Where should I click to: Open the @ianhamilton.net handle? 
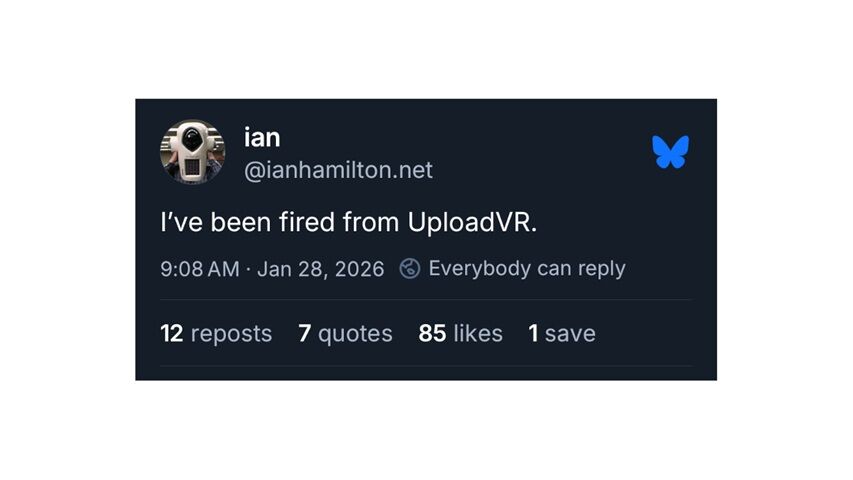click(x=338, y=170)
